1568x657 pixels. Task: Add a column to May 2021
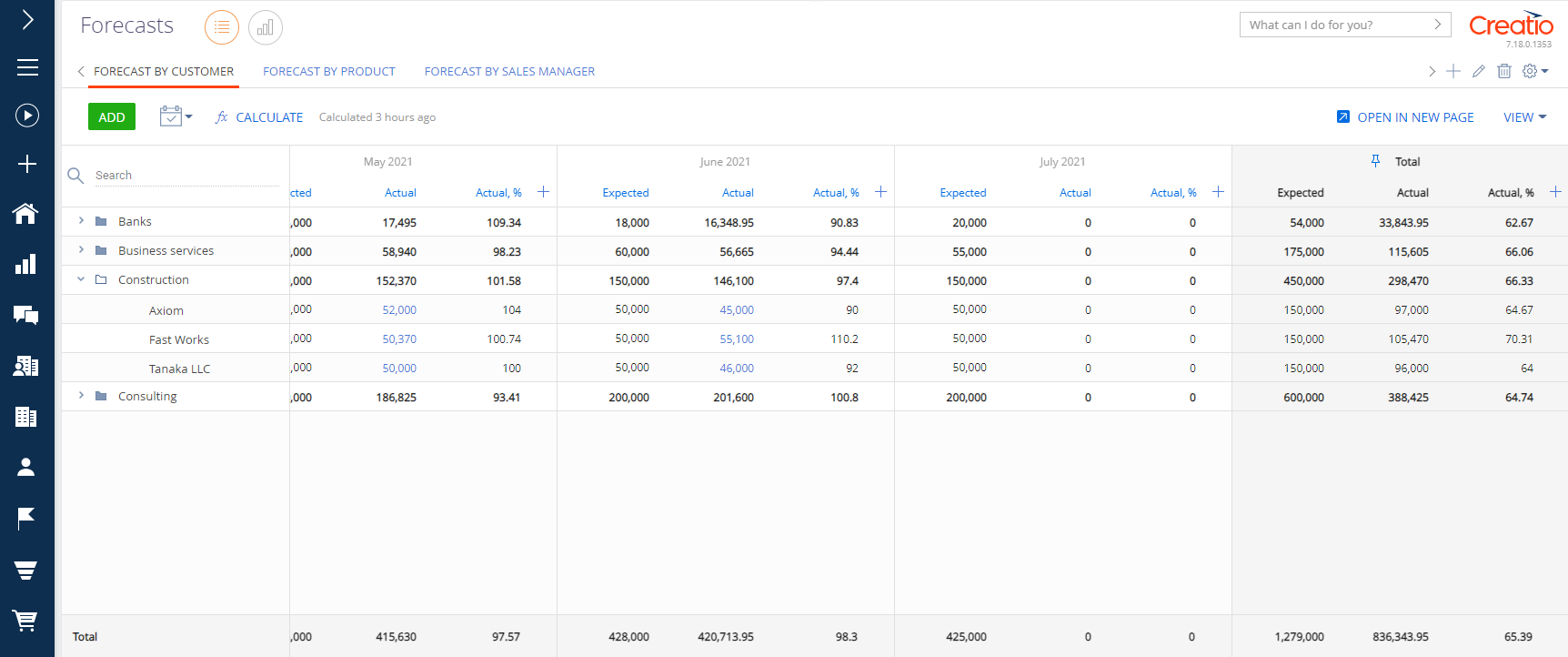(543, 192)
